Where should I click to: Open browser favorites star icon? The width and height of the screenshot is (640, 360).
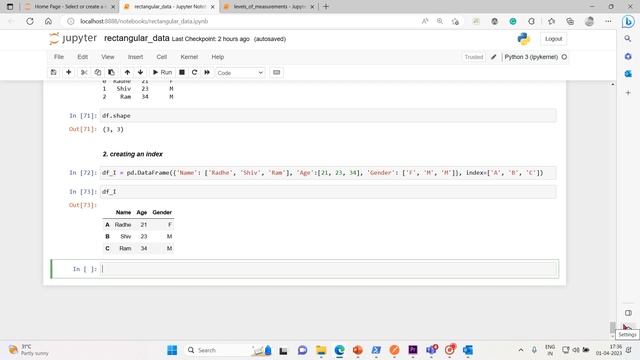click(x=551, y=21)
